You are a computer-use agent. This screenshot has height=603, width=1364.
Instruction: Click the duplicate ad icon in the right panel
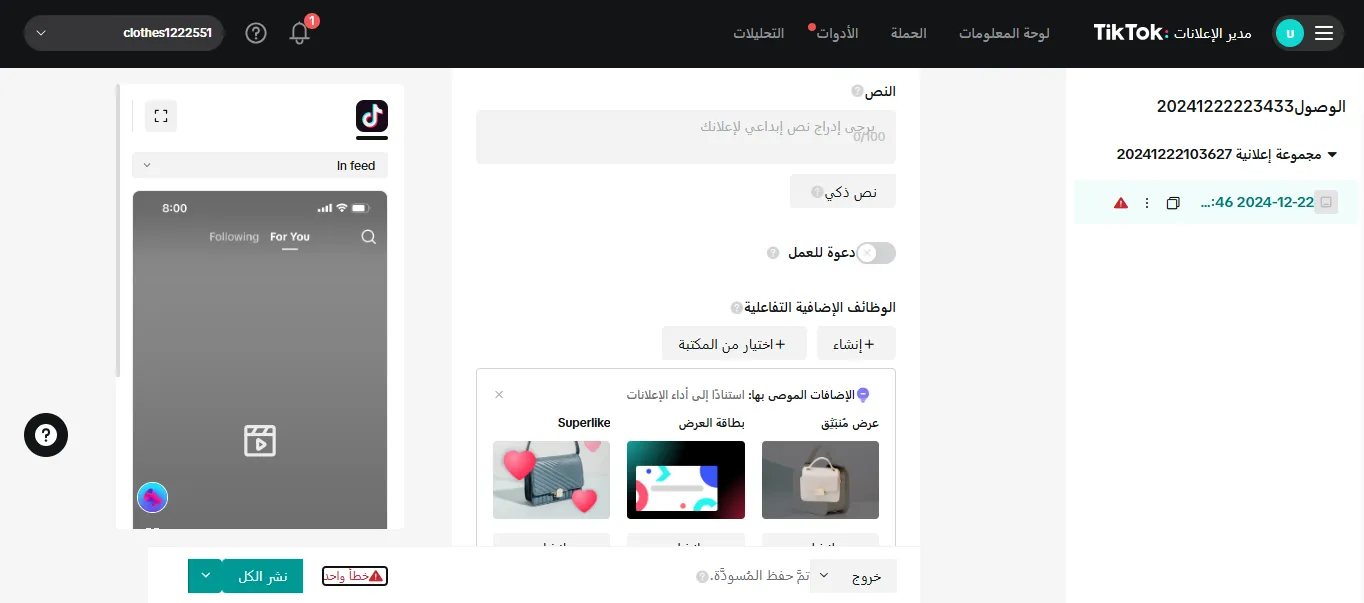(1172, 202)
